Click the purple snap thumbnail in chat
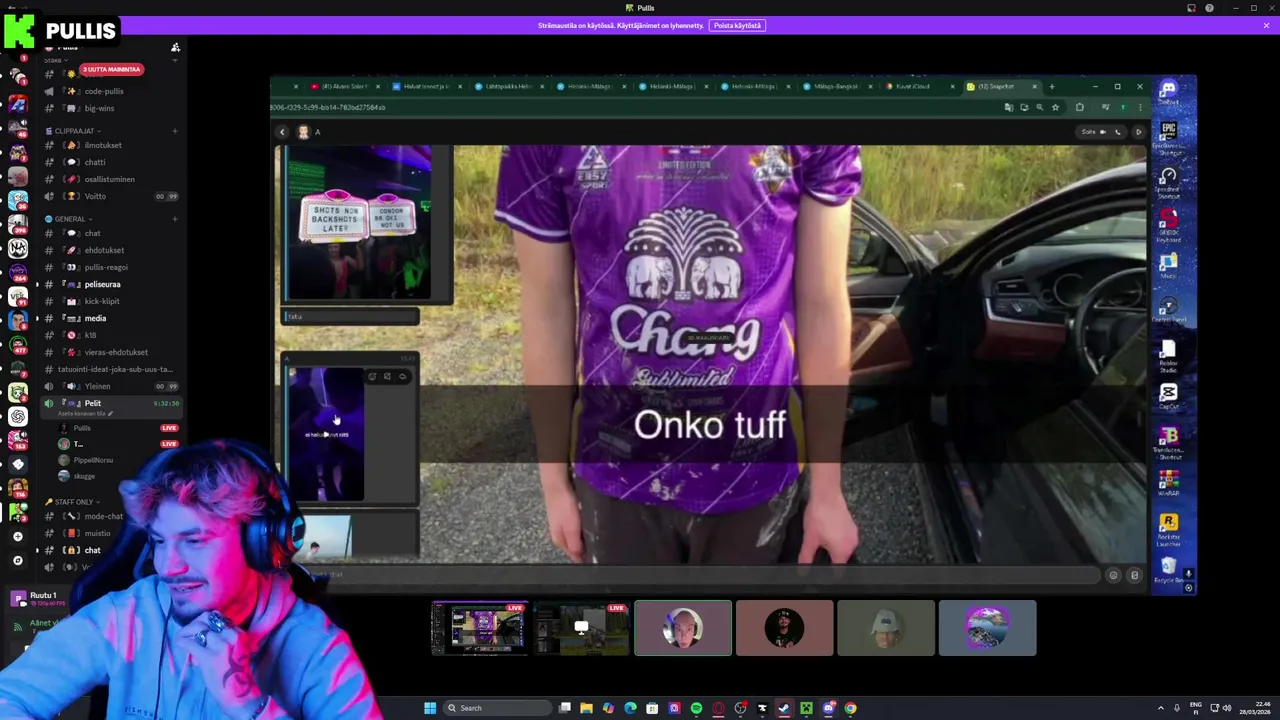The width and height of the screenshot is (1280, 720). click(x=326, y=433)
